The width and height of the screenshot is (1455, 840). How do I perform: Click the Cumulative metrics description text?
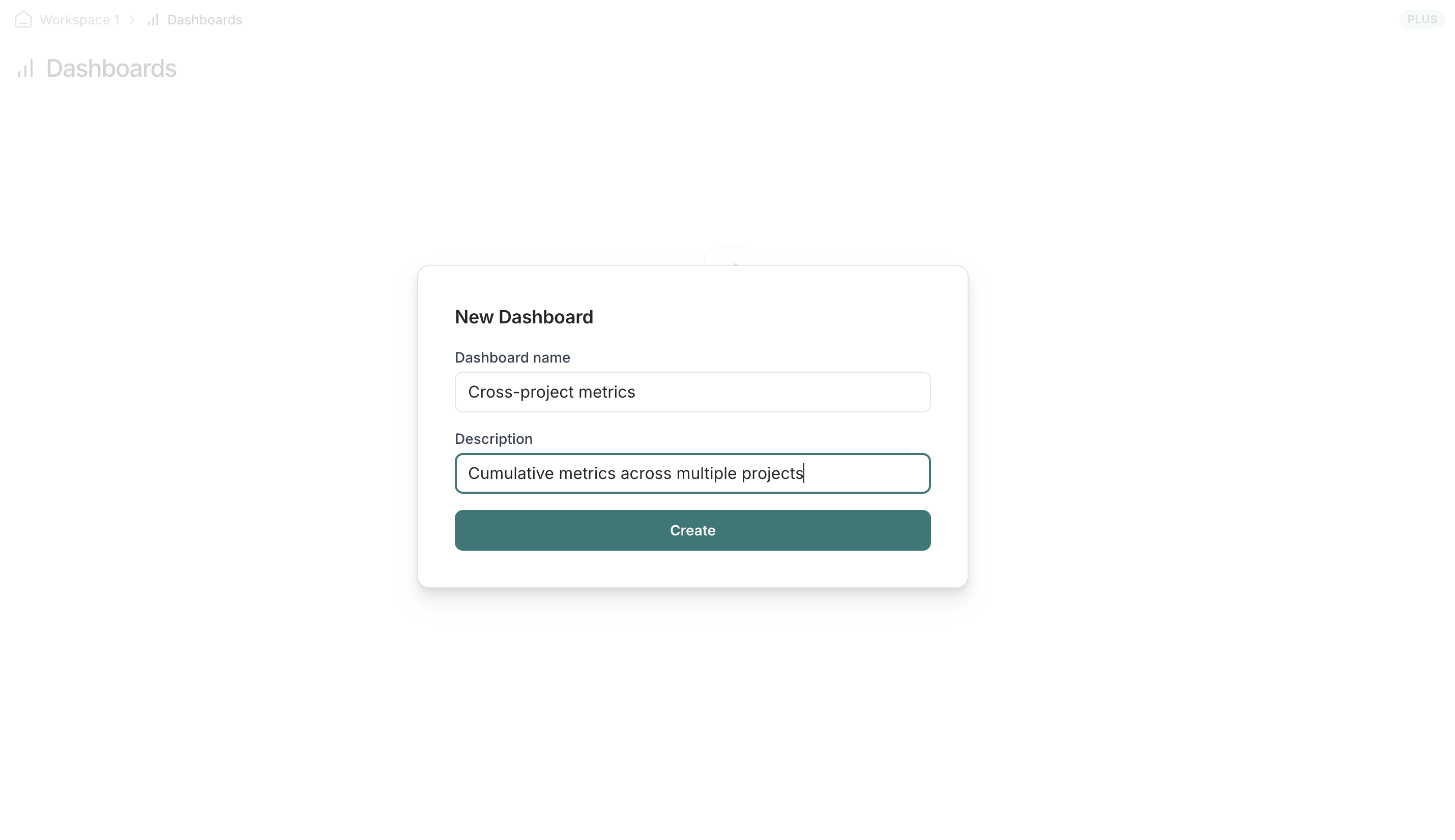coord(636,473)
